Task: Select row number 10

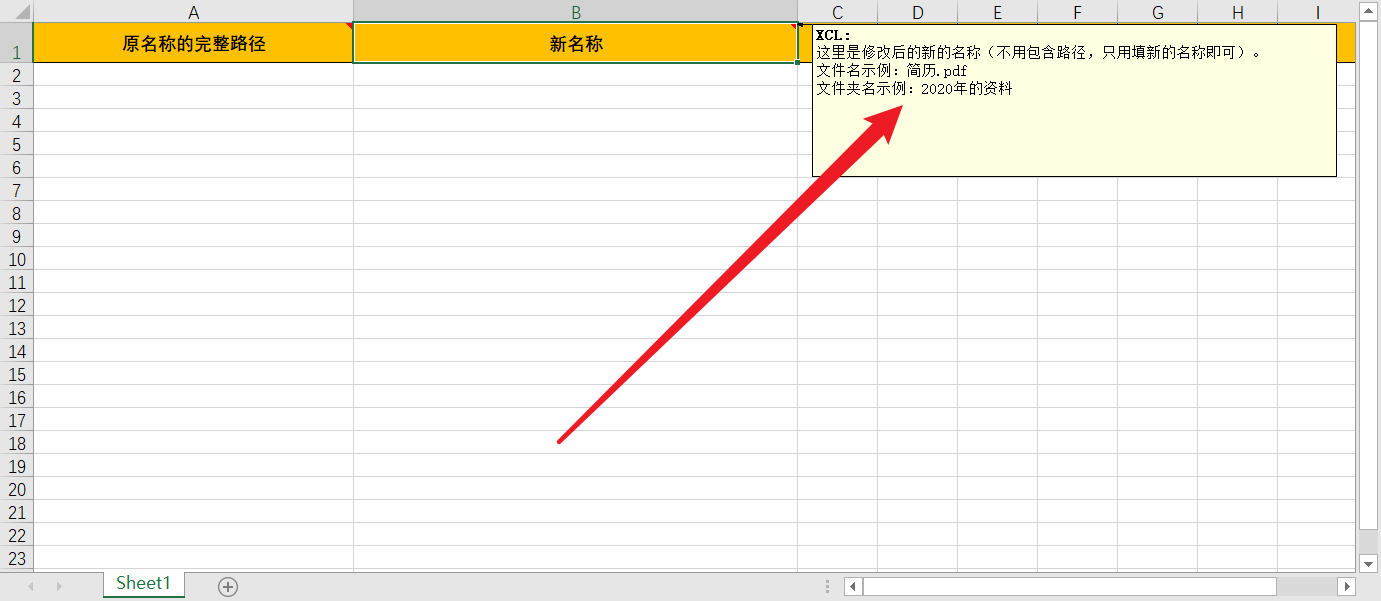Action: coord(15,259)
